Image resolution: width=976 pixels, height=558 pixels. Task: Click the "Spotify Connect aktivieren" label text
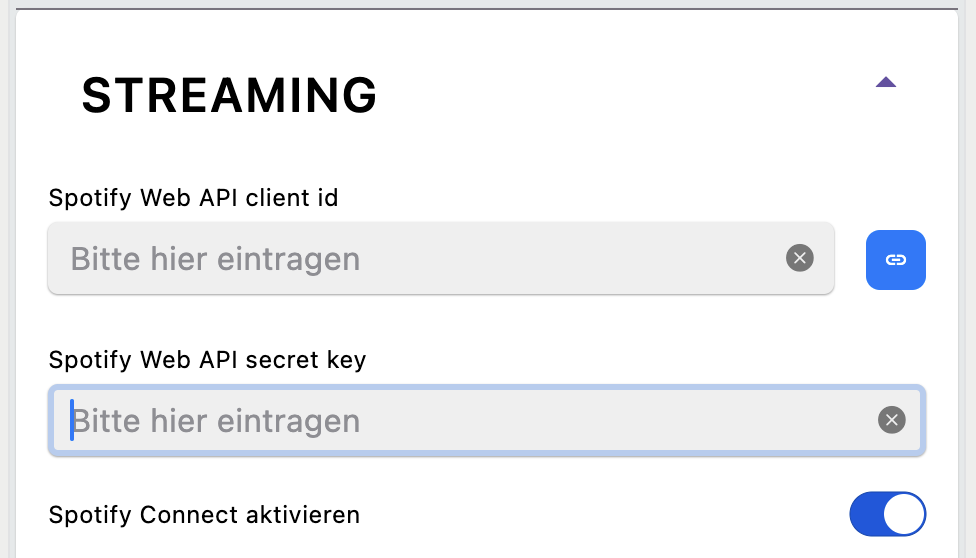[204, 515]
